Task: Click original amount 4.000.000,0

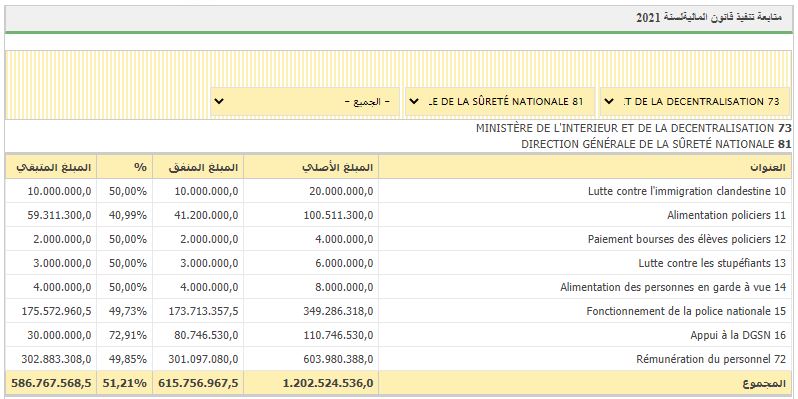Action: (x=344, y=239)
